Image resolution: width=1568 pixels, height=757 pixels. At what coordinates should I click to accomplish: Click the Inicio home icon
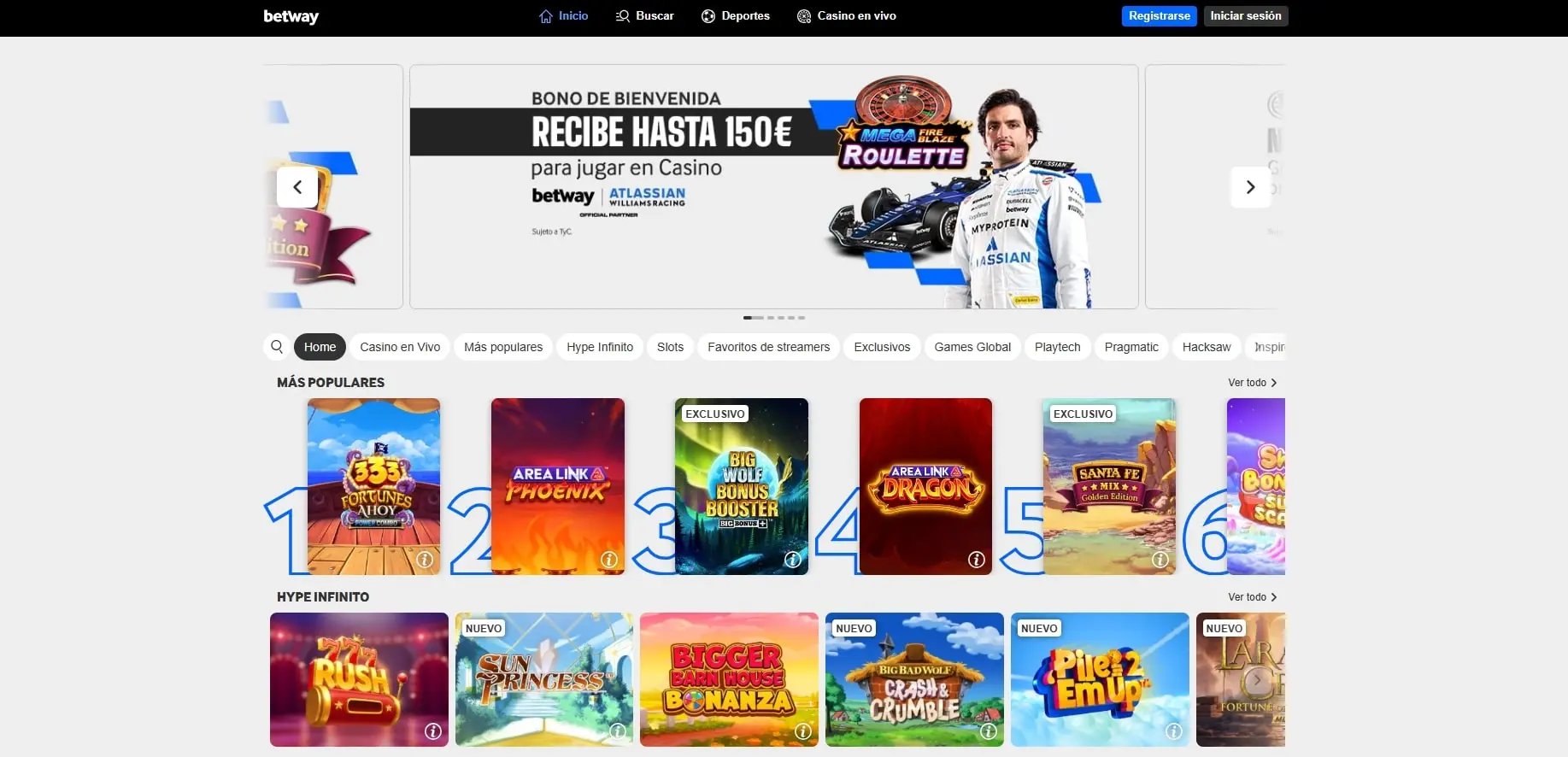pos(546,16)
